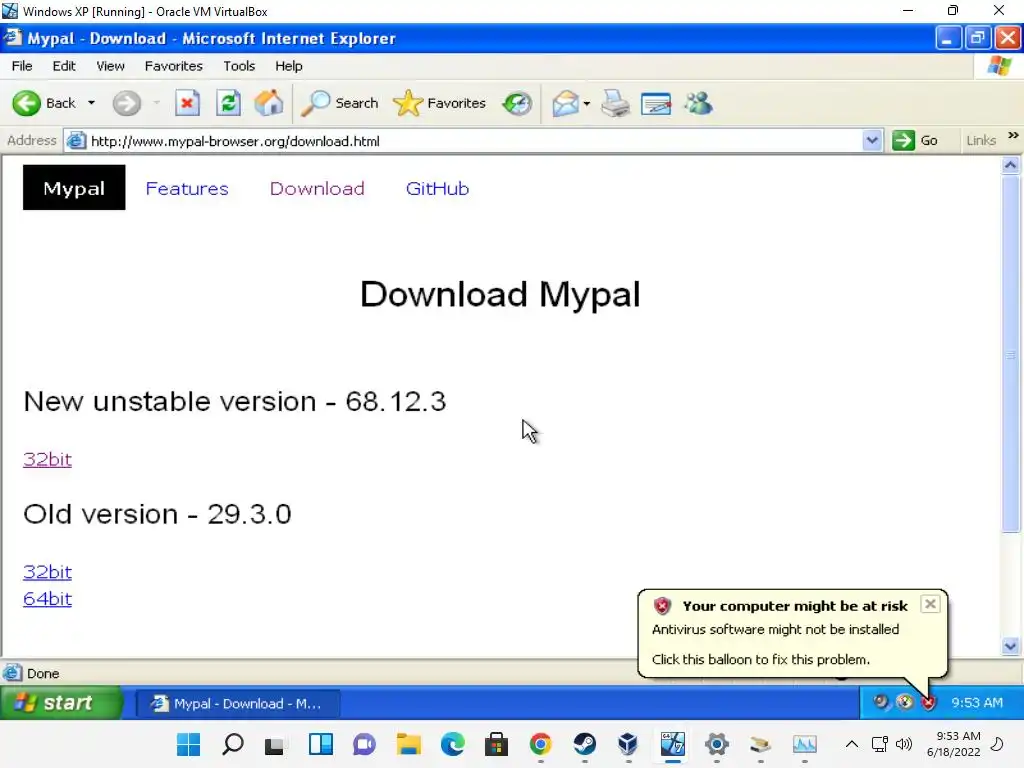
Task: Open the Favorites menu
Action: click(174, 66)
